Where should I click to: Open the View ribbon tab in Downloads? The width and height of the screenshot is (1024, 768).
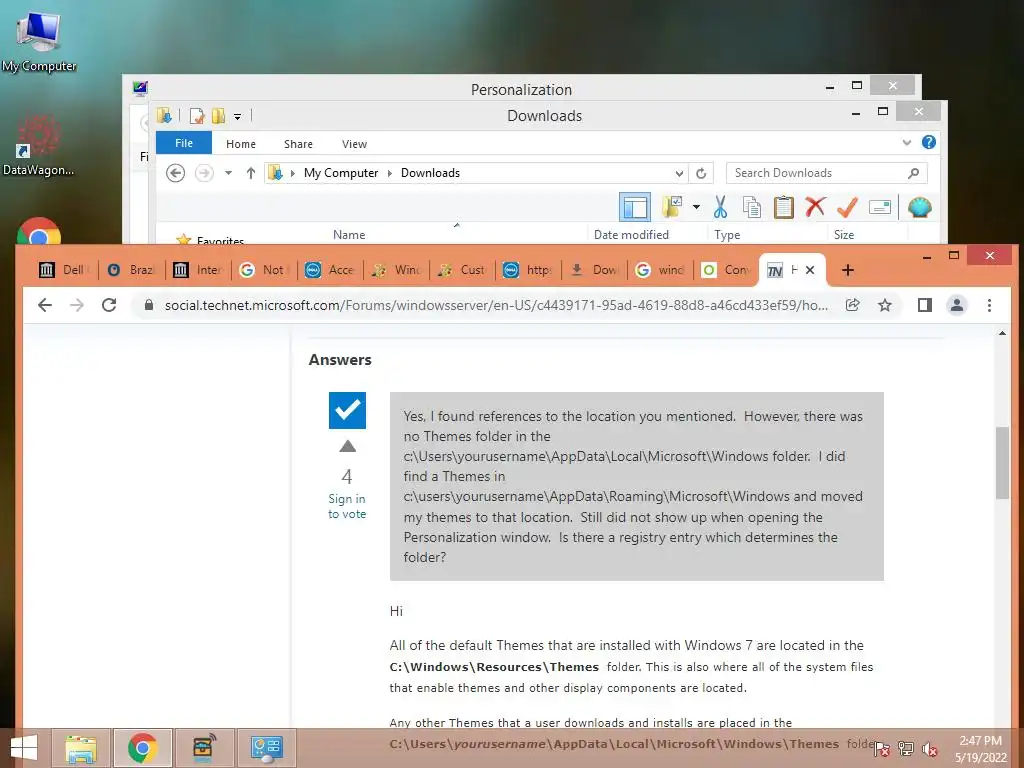(355, 144)
